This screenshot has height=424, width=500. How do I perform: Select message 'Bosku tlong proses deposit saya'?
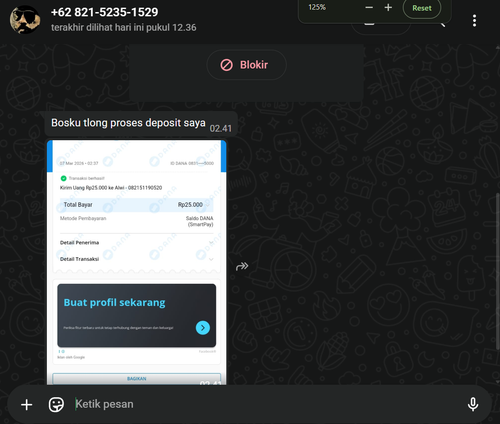click(x=141, y=124)
